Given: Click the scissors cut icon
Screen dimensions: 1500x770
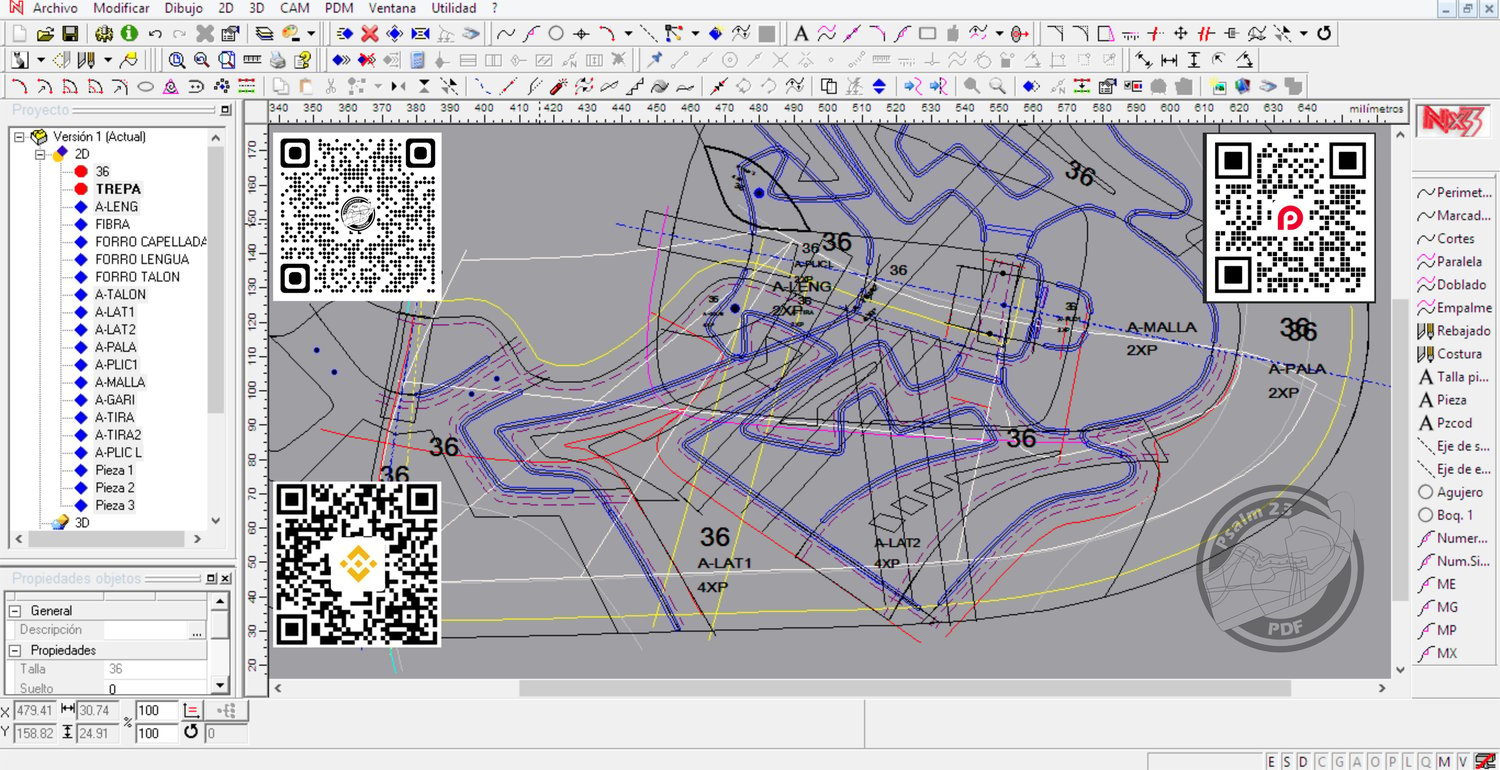Looking at the screenshot, I should [330, 86].
